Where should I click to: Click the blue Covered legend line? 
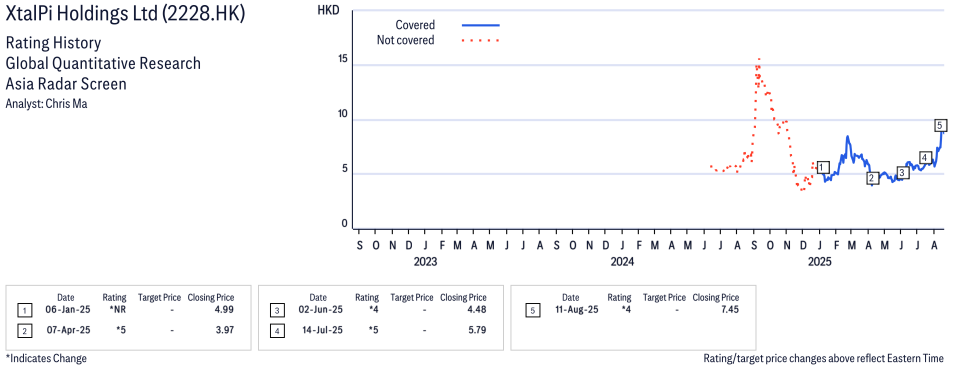click(x=481, y=25)
